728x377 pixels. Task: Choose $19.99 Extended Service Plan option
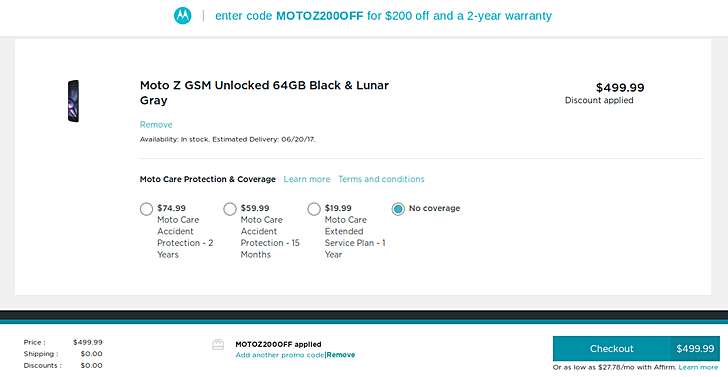pyautogui.click(x=314, y=209)
